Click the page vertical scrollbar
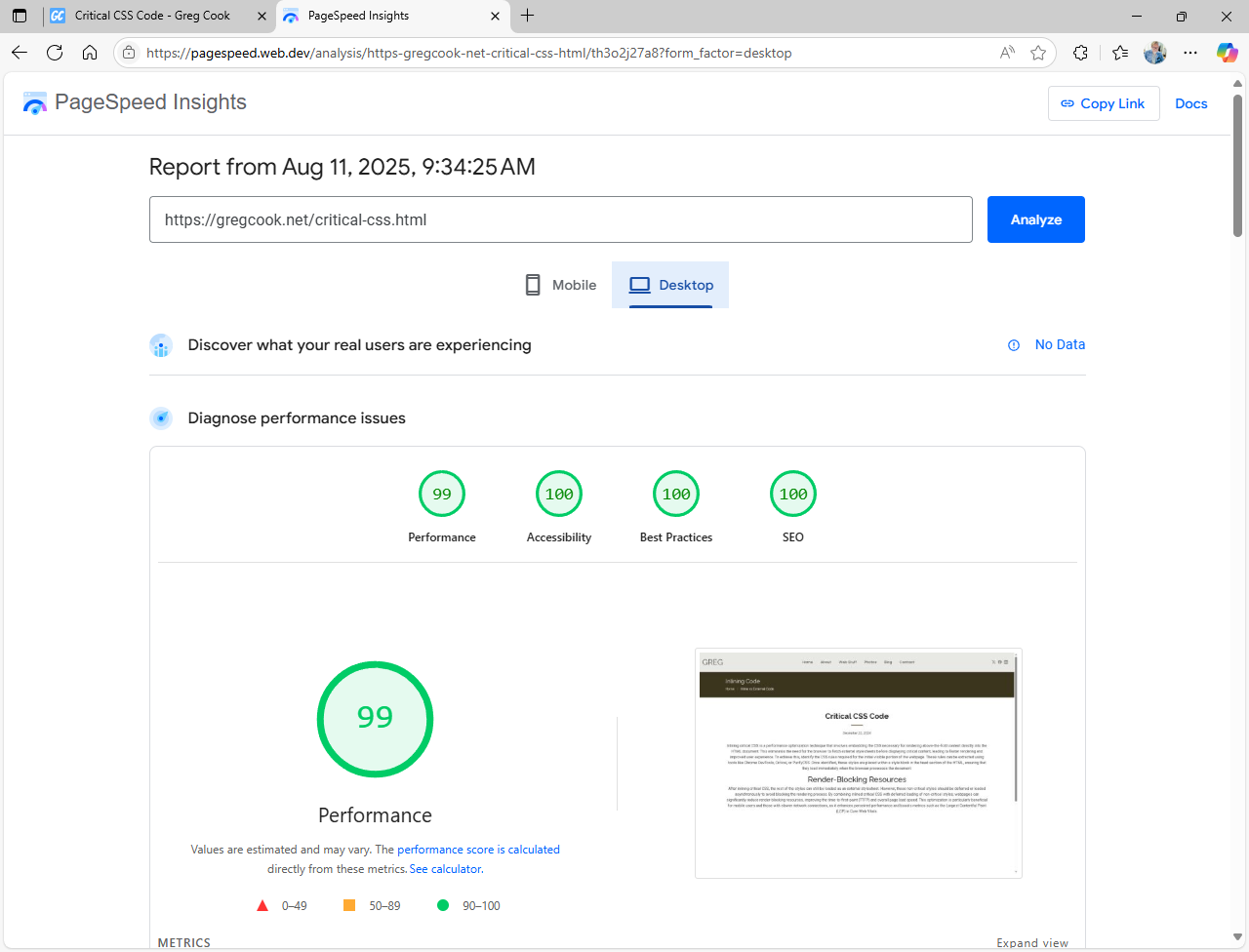 point(1237,166)
